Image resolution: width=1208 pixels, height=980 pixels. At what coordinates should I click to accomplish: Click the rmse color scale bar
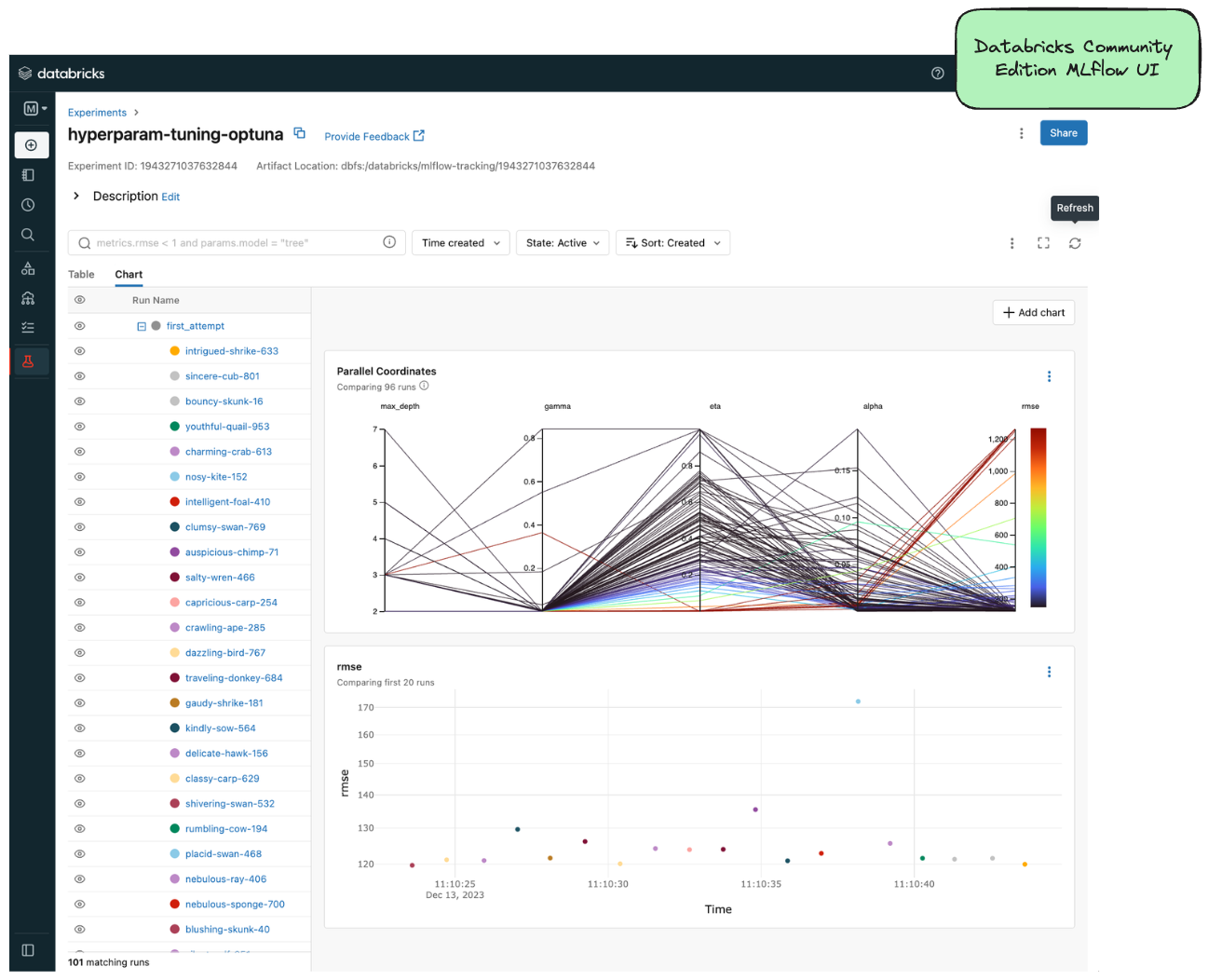click(1038, 518)
